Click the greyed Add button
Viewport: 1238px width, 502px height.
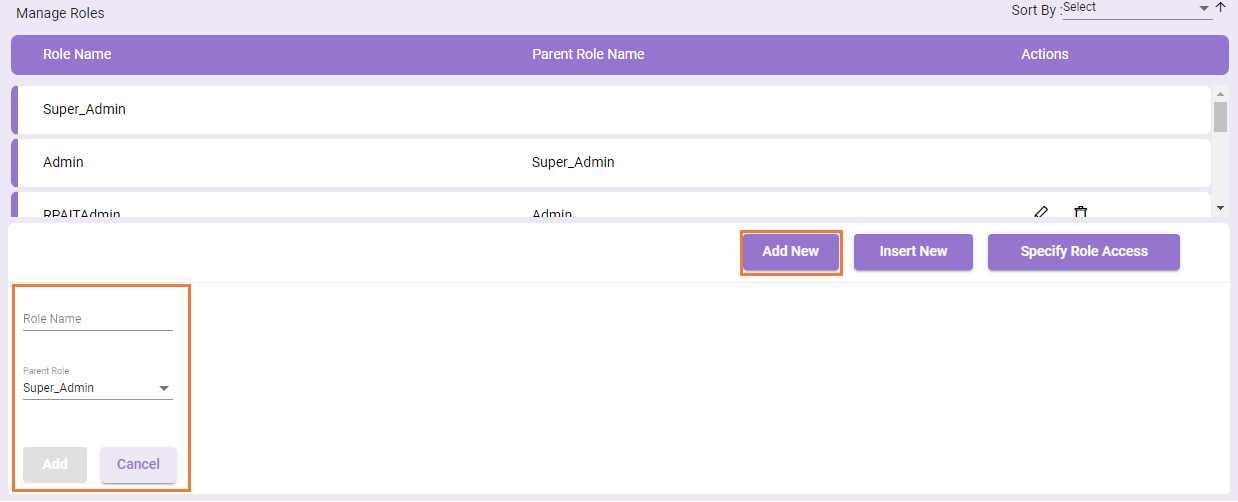pos(55,464)
